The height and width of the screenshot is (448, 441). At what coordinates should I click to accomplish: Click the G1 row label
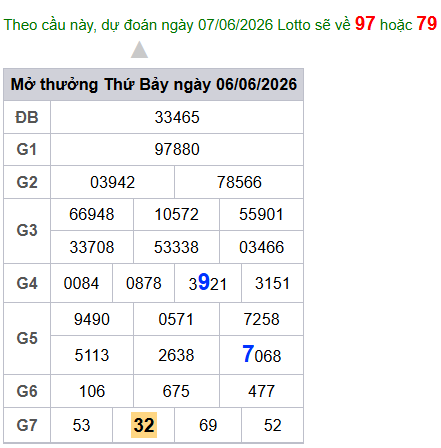tap(27, 149)
